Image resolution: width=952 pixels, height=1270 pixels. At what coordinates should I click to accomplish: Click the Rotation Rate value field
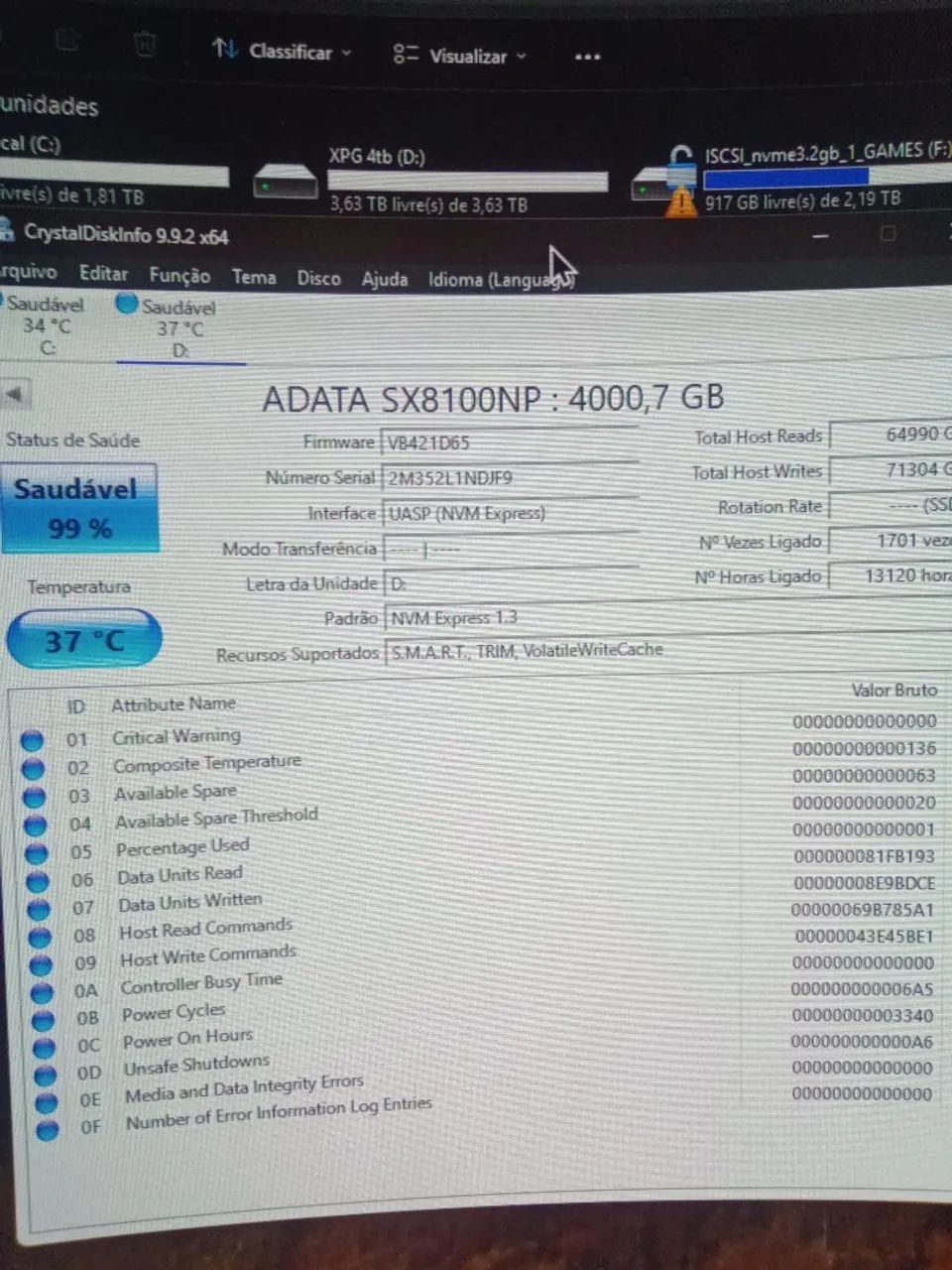pos(891,505)
